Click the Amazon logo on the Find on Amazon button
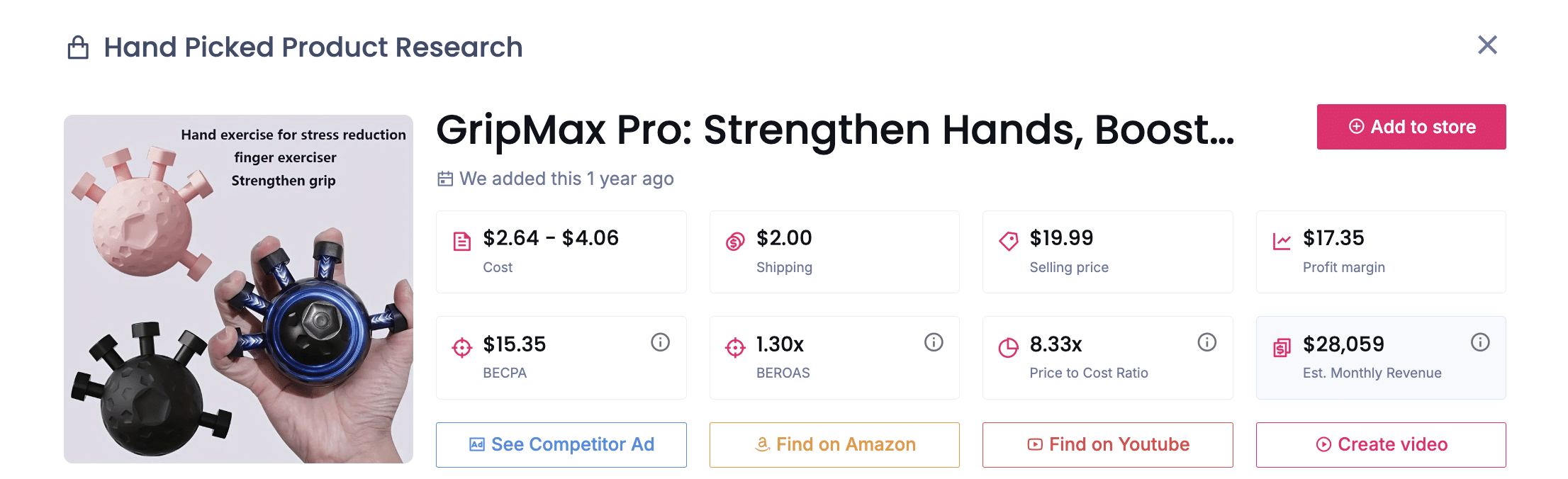This screenshot has height=479, width=1568. 762,444
